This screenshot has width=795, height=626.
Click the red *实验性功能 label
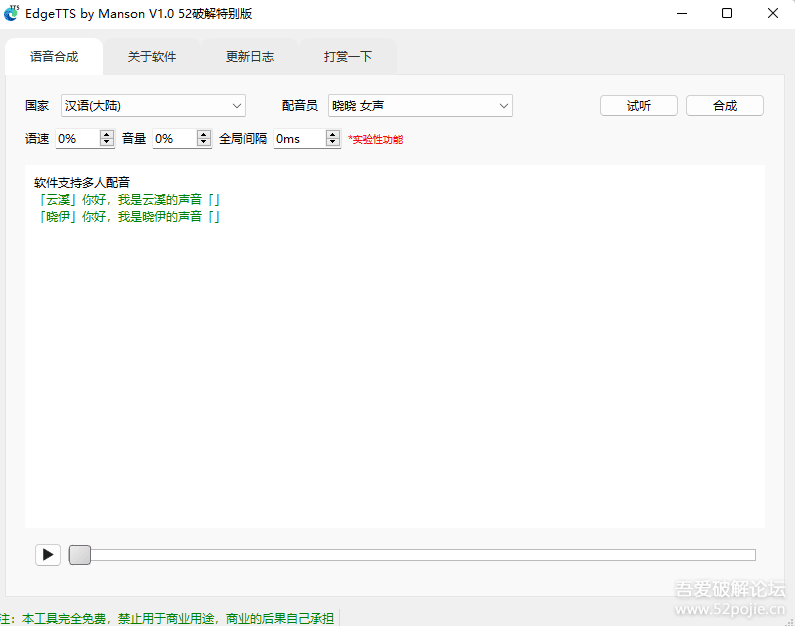(376, 139)
